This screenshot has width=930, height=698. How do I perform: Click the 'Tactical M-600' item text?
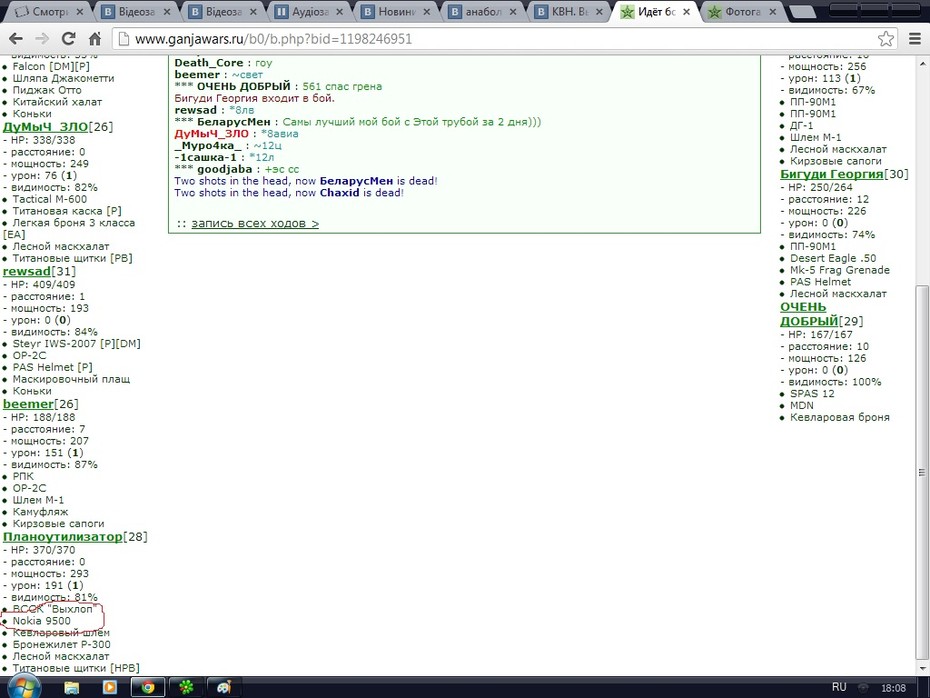point(50,199)
